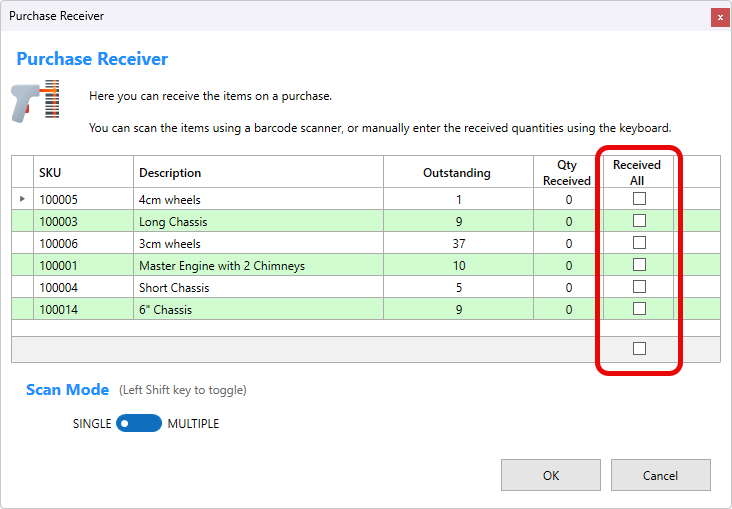Check Received All for 4cm wheels
Image resolution: width=732 pixels, height=509 pixels.
click(639, 199)
